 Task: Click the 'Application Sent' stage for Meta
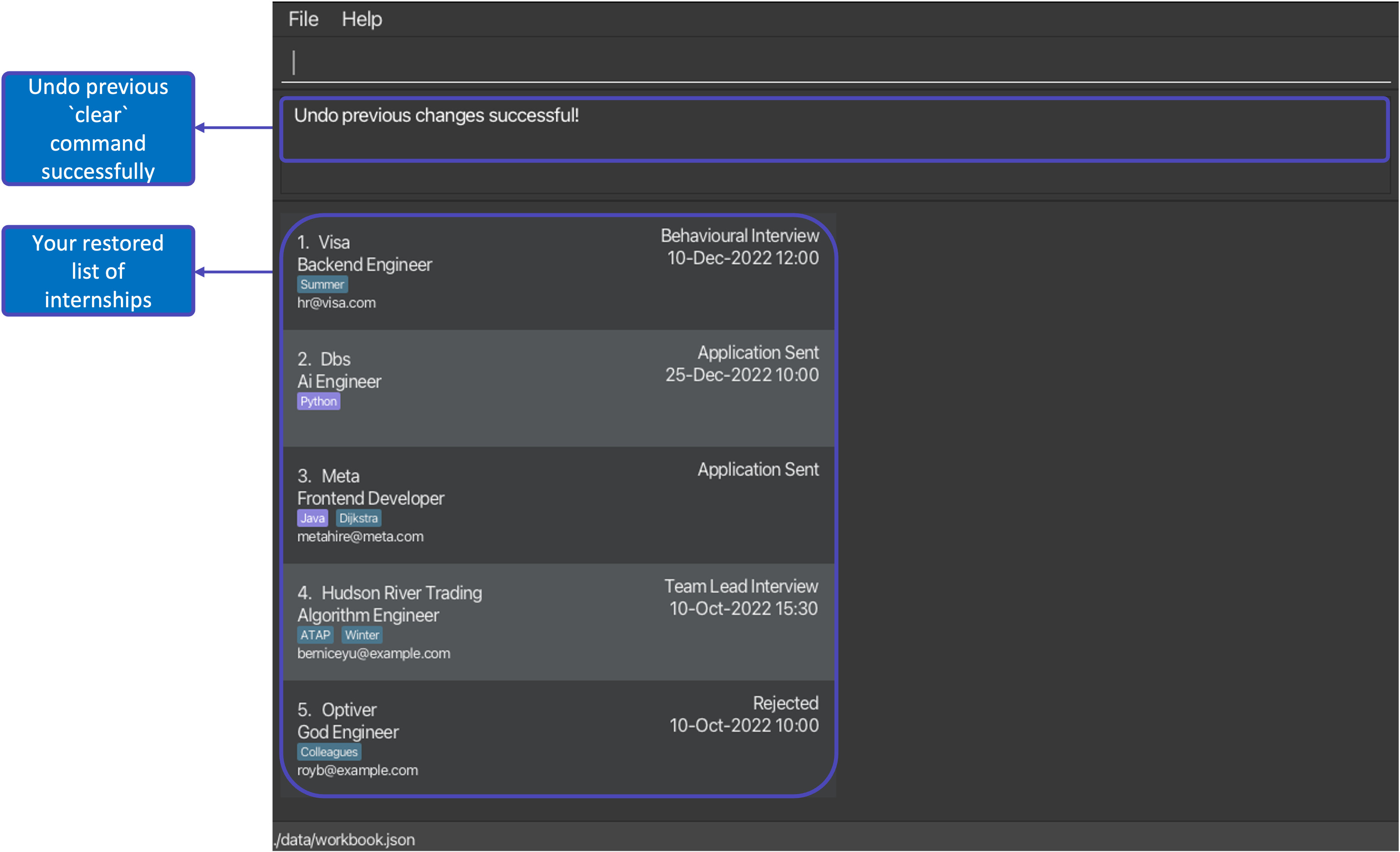click(758, 469)
